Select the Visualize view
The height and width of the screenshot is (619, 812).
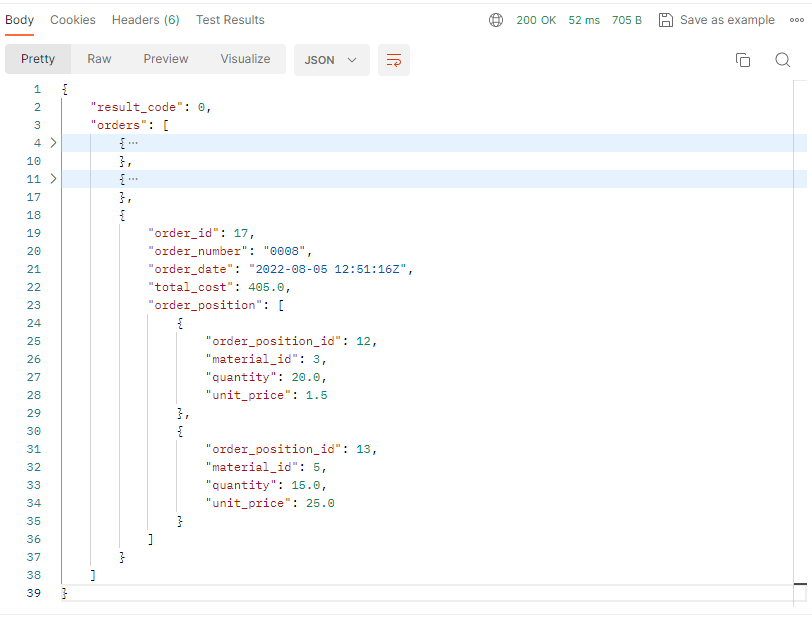[245, 59]
